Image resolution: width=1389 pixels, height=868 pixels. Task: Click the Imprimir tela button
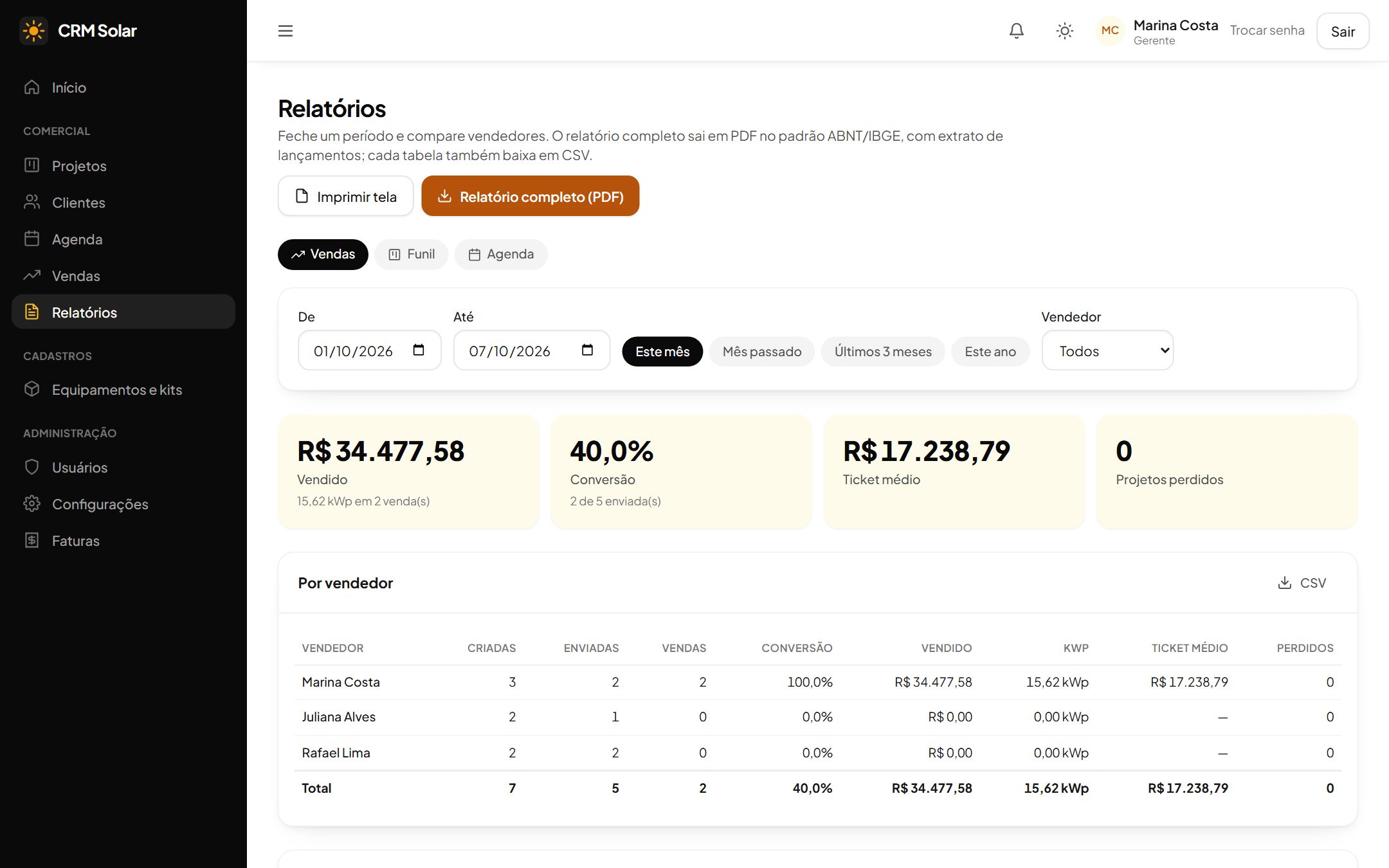coord(345,196)
